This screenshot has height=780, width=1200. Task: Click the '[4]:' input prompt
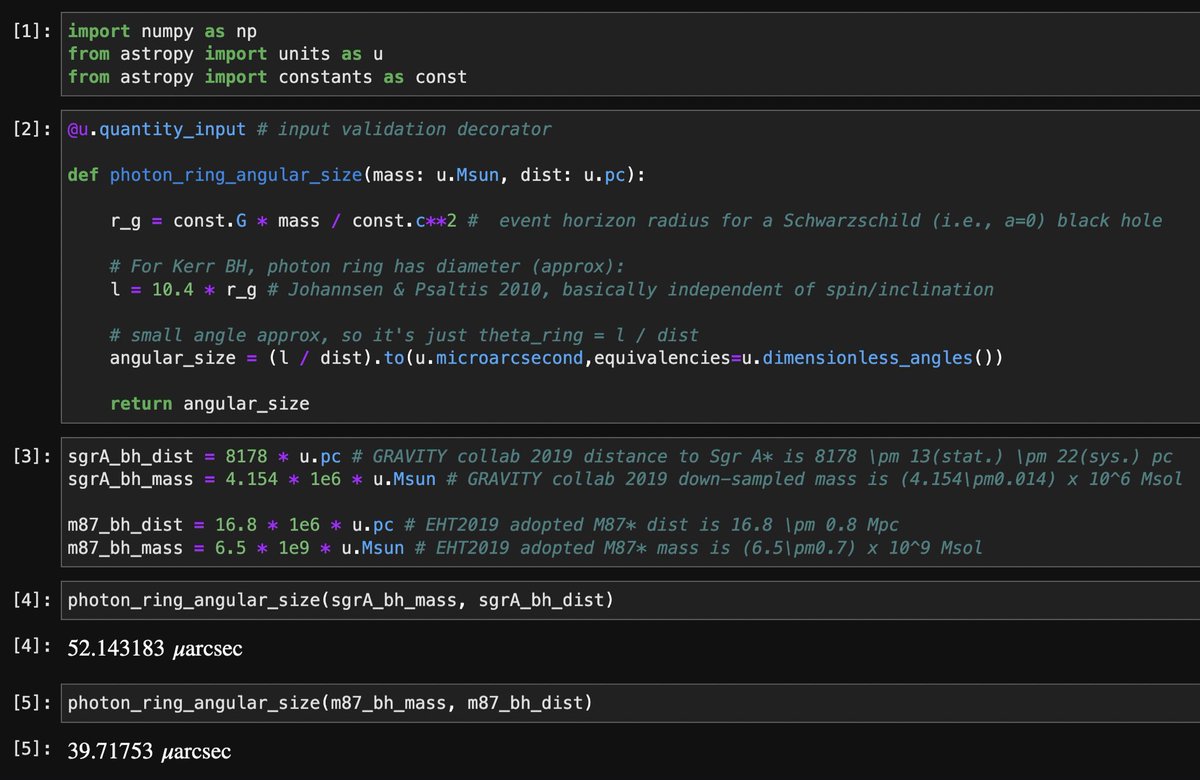(33, 600)
